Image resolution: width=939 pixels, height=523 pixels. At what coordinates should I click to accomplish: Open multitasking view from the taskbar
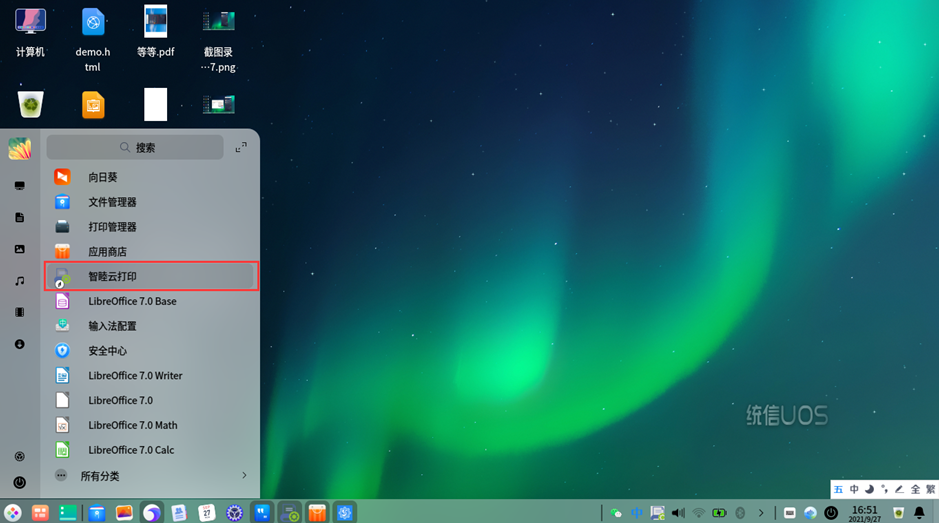click(x=40, y=513)
